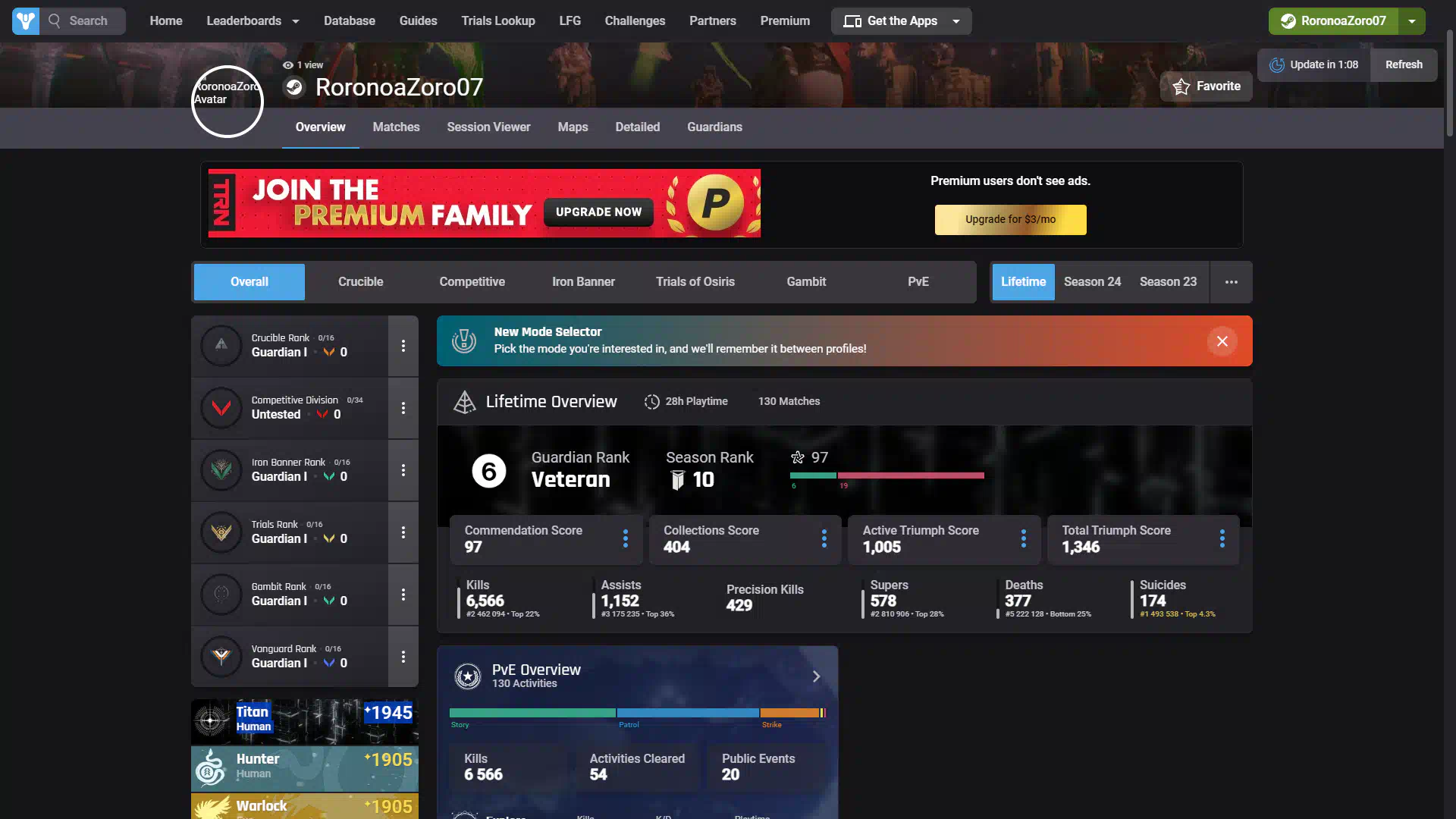Select the Trials of Osiris mode tab
1456x819 pixels.
point(695,282)
